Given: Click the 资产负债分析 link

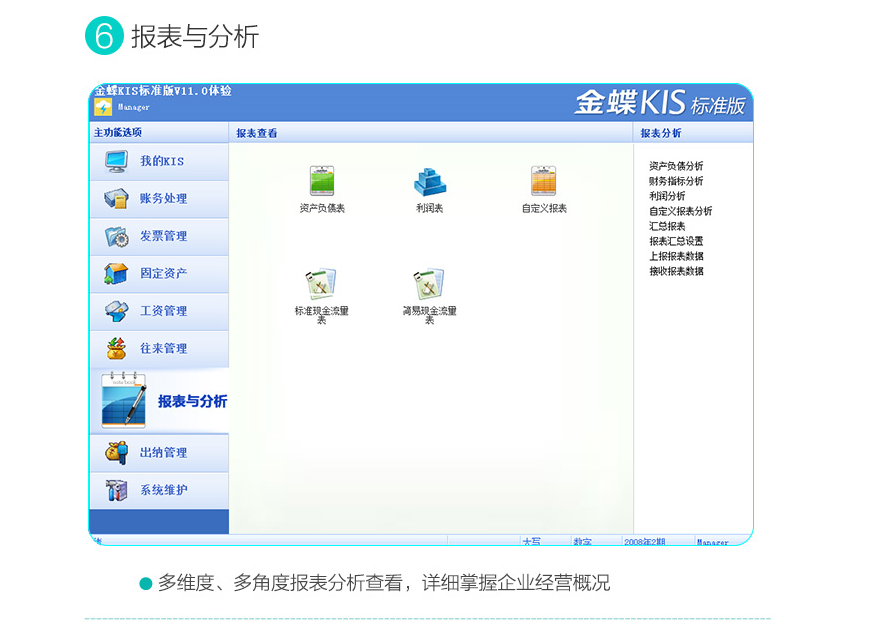Looking at the screenshot, I should coord(676,166).
